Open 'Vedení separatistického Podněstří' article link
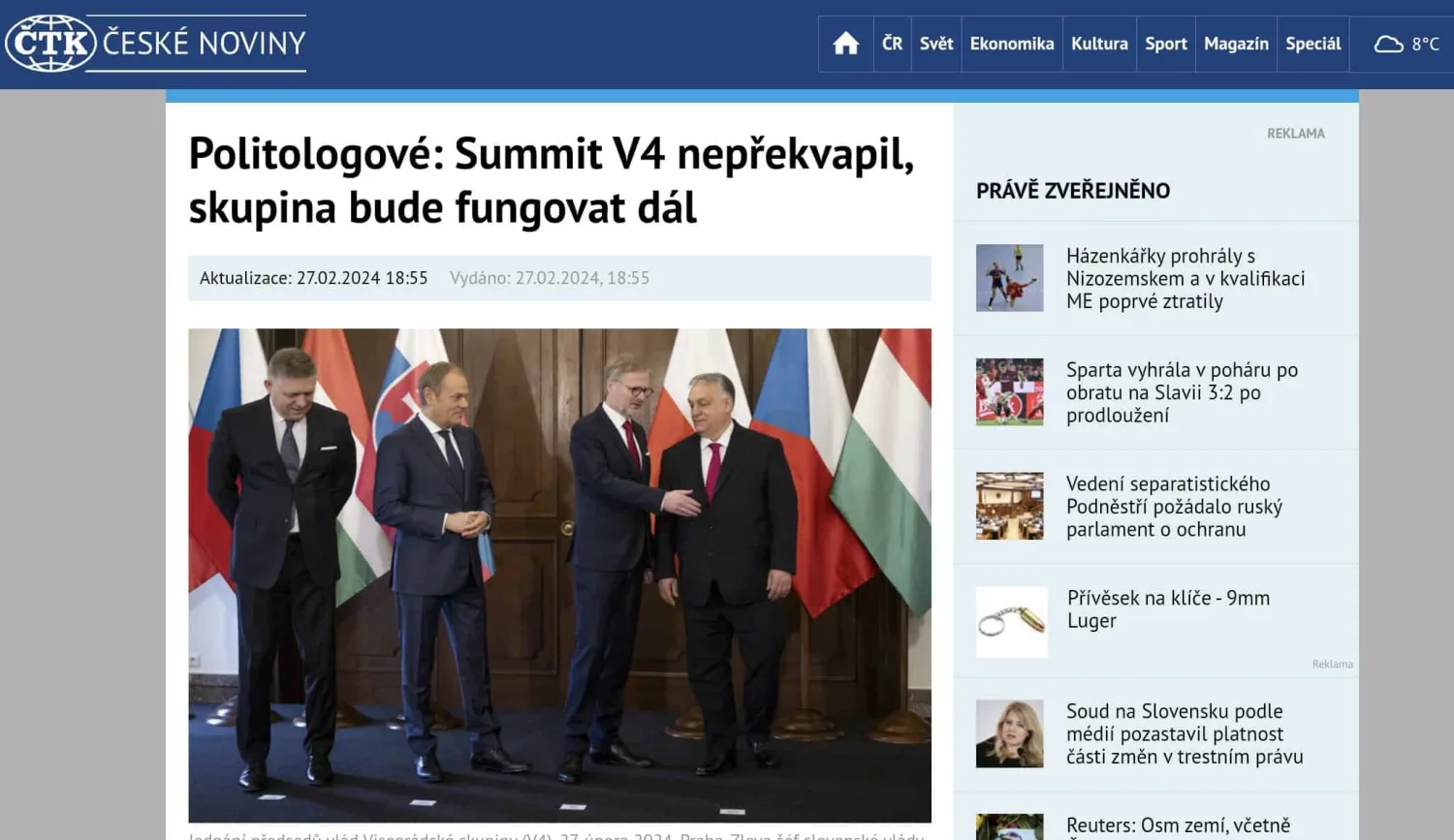 [1174, 506]
